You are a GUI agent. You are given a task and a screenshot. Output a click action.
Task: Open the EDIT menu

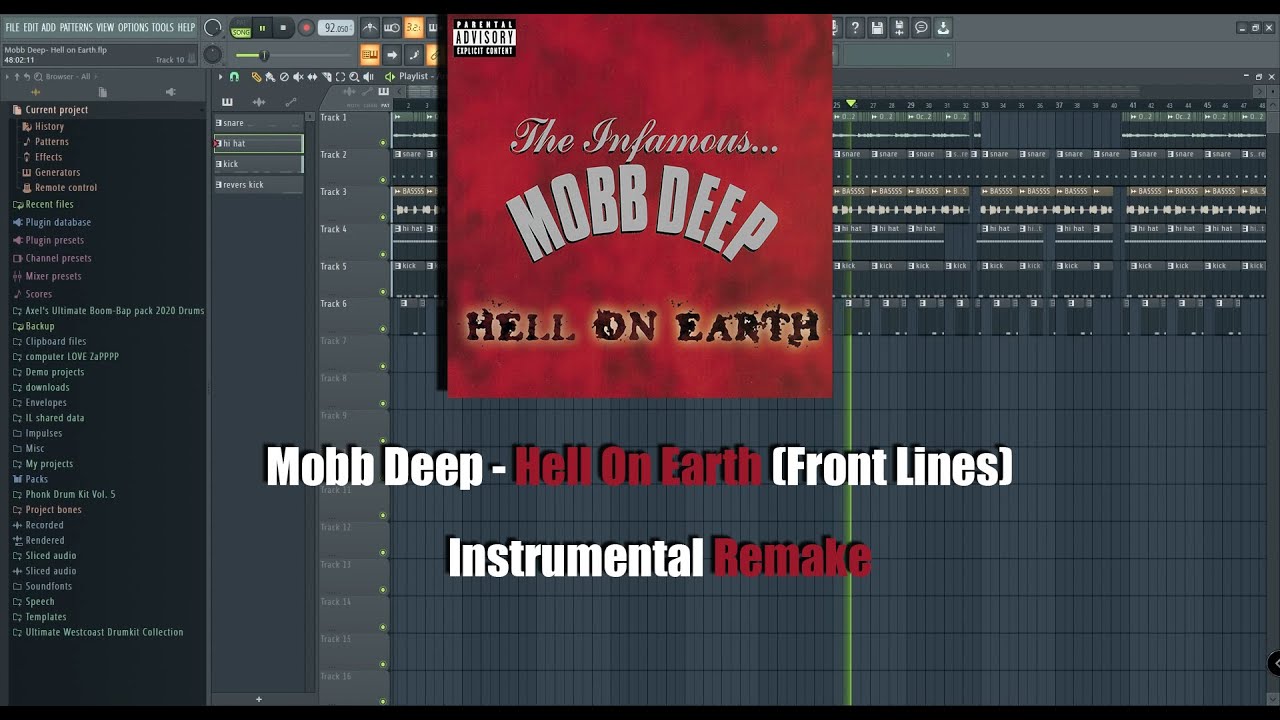[31, 28]
